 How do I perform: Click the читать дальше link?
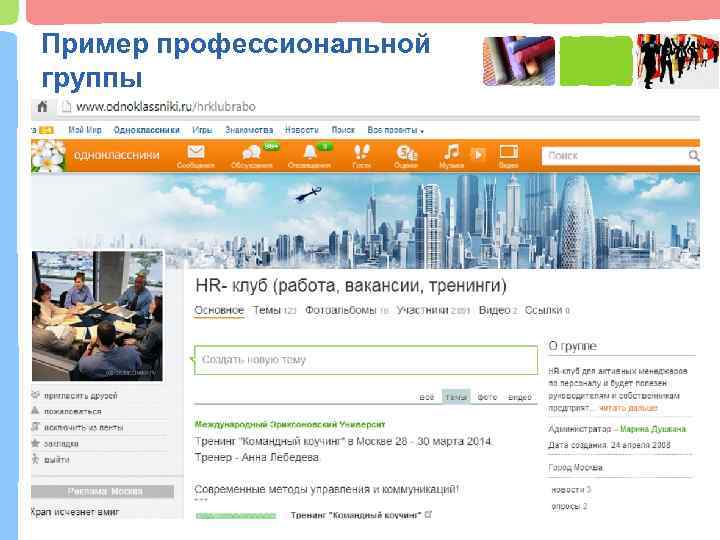(628, 408)
